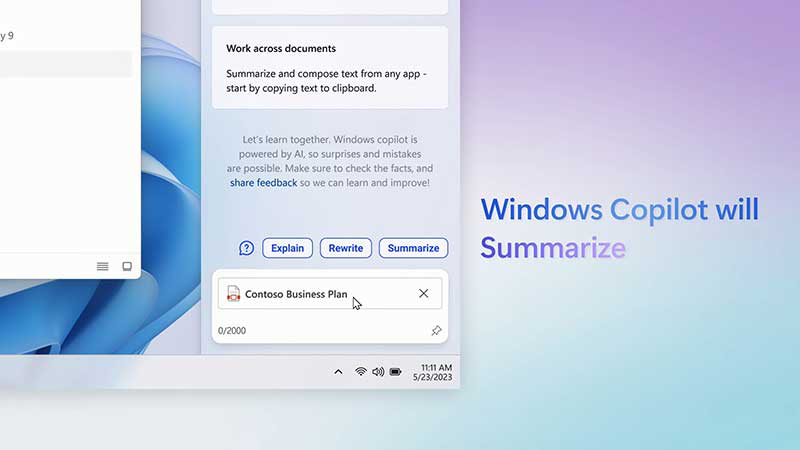The width and height of the screenshot is (800, 450).
Task: Show hidden icons with taskbar chevron
Action: [338, 372]
